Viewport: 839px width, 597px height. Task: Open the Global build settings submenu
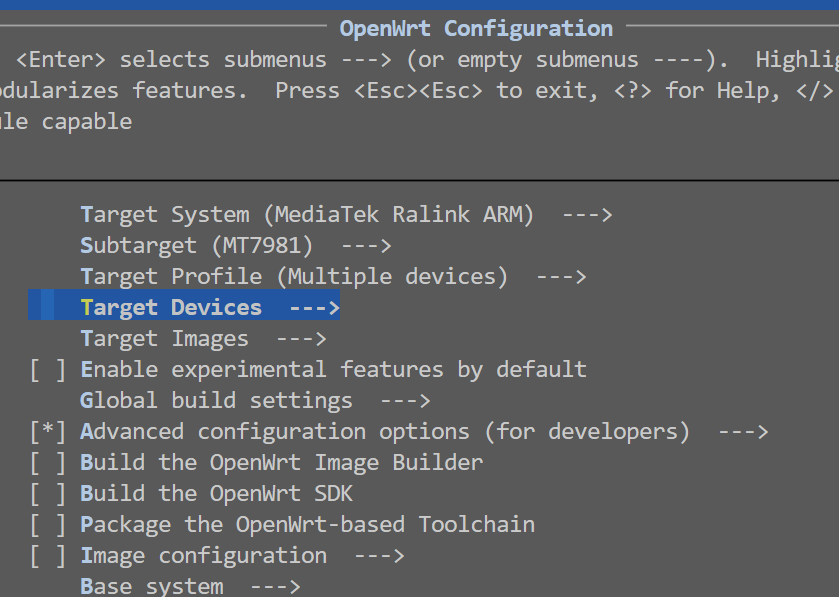click(255, 401)
